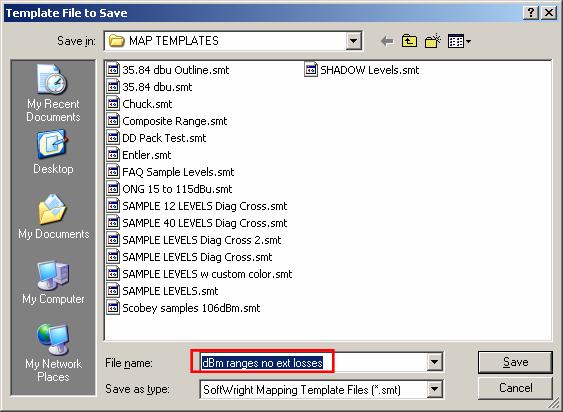Go to Desktop location in sidebar
563x412 pixels.
tap(53, 153)
